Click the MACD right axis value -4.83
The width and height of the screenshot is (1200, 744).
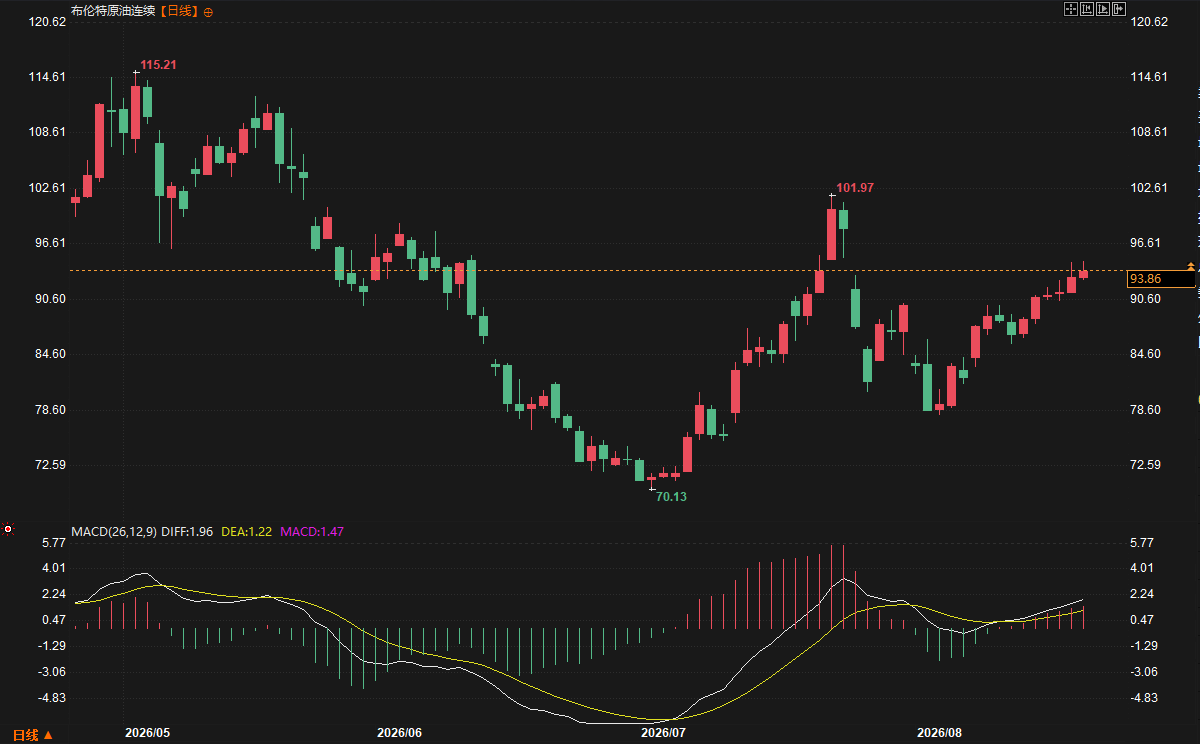pyautogui.click(x=1143, y=697)
